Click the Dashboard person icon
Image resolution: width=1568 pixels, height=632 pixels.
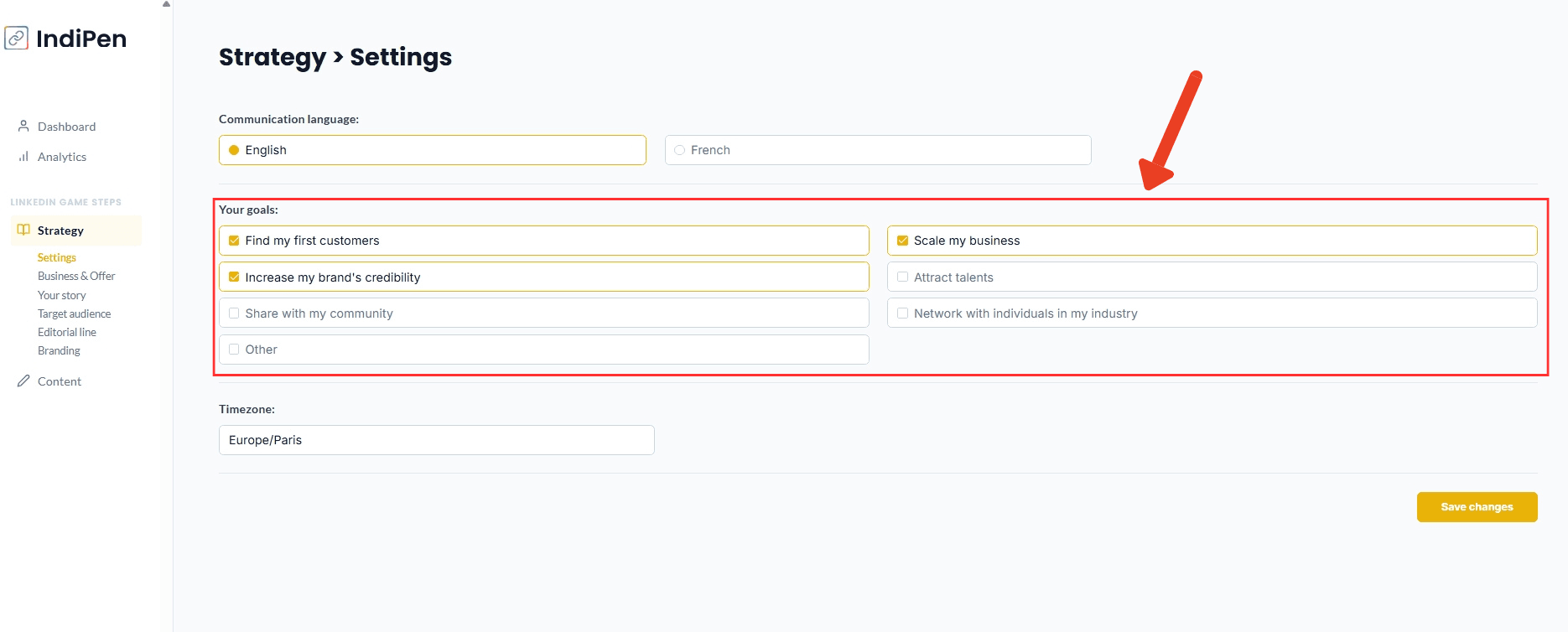pos(23,127)
